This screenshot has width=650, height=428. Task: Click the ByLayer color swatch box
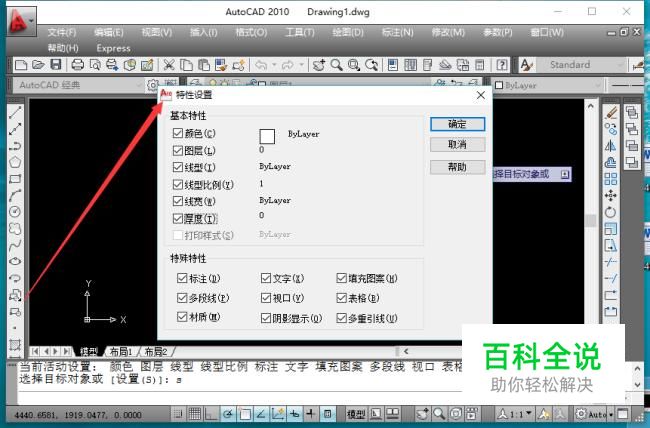(267, 136)
